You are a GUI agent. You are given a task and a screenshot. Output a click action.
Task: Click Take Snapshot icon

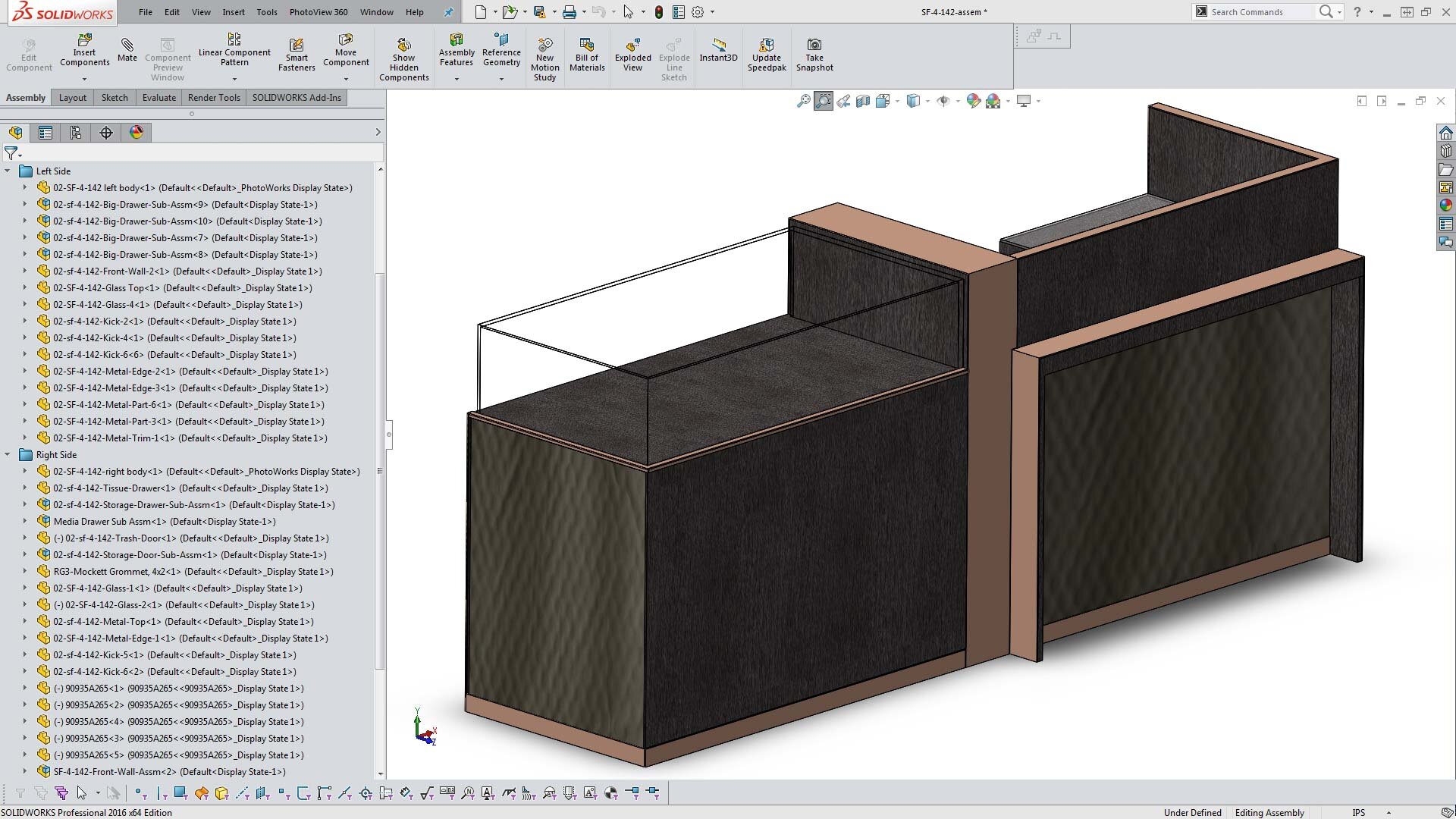814,55
